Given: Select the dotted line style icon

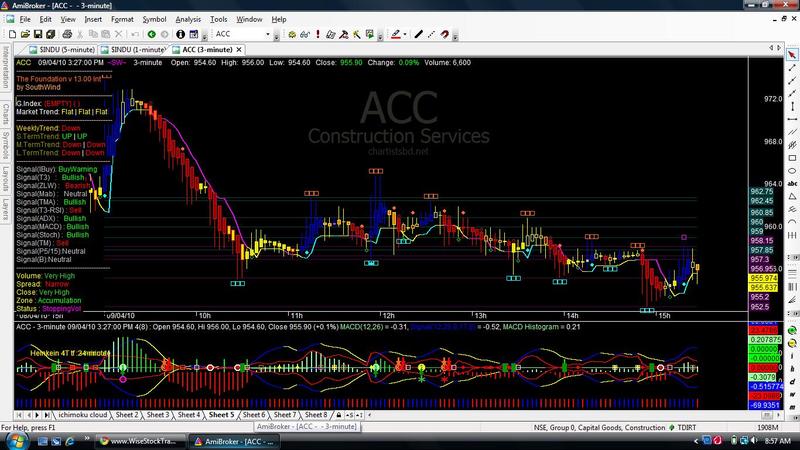Looking at the screenshot, I should (431, 34).
